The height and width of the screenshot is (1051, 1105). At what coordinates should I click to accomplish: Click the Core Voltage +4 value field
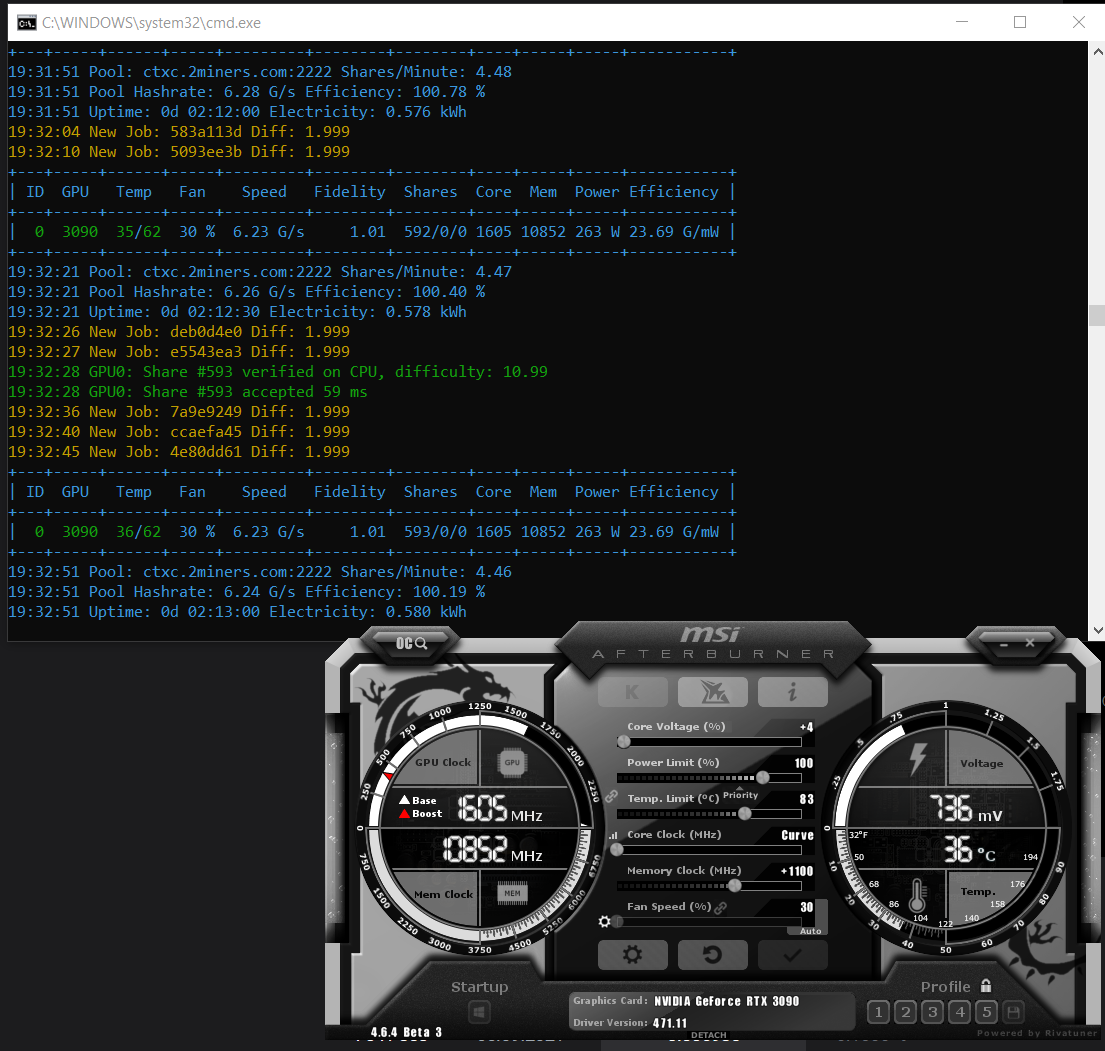click(805, 727)
